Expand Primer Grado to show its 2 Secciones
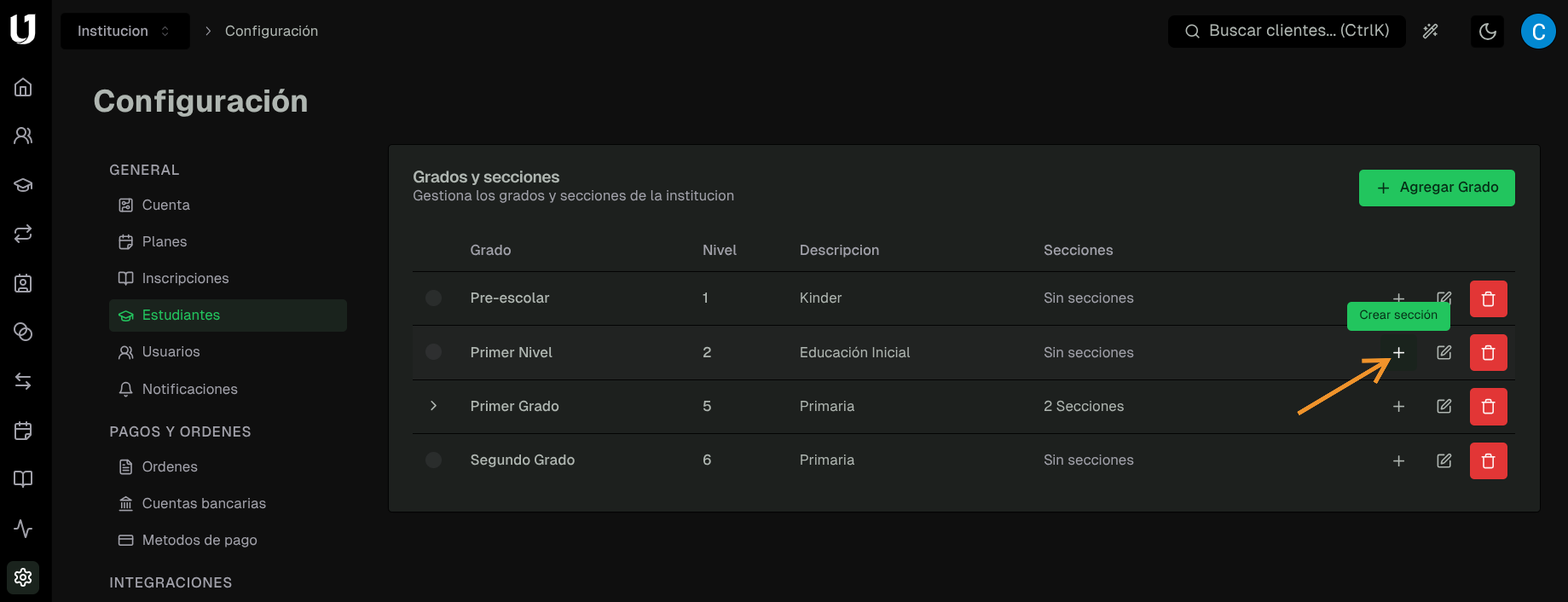The width and height of the screenshot is (1568, 602). (433, 406)
